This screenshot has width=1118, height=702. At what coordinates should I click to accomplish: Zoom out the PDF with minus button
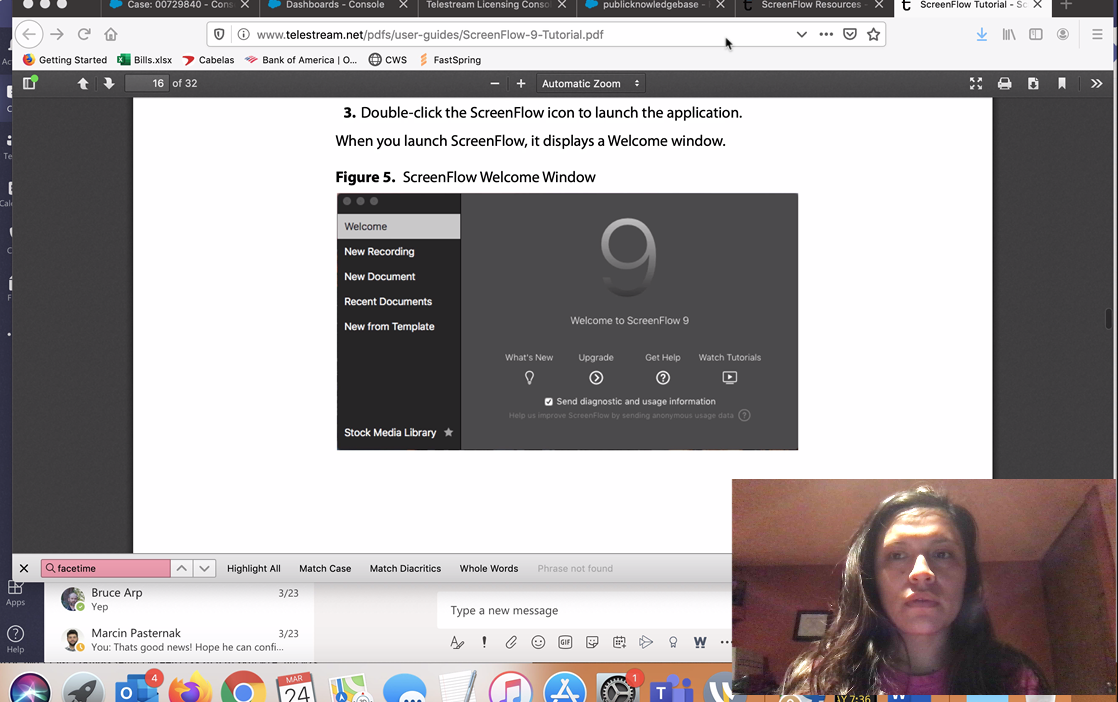494,83
